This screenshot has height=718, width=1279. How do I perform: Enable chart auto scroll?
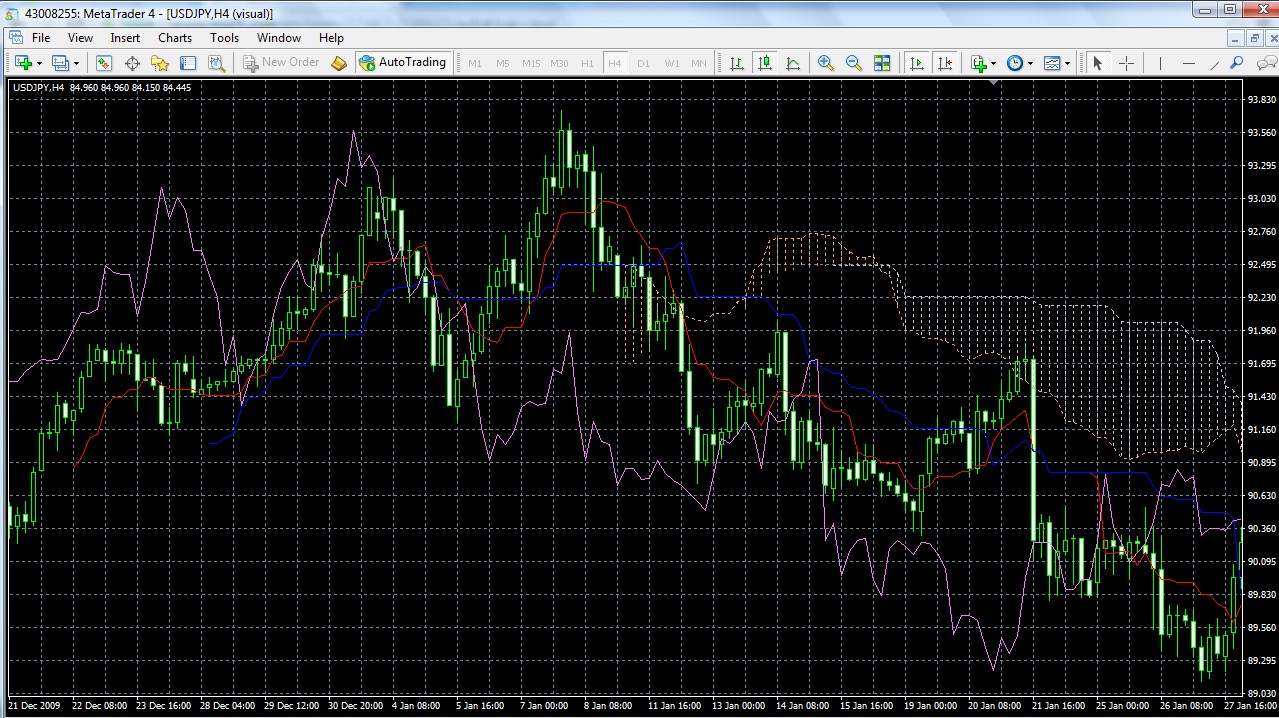point(916,62)
